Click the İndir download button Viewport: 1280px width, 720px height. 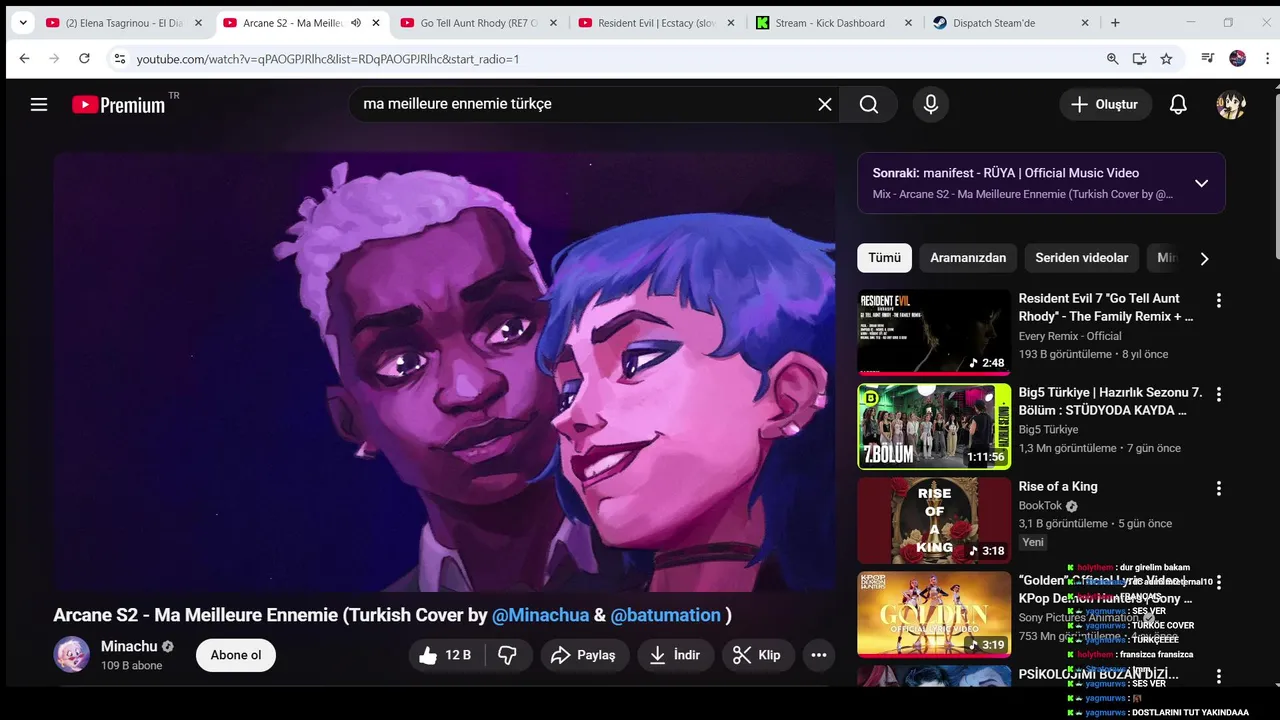pyautogui.click(x=675, y=655)
